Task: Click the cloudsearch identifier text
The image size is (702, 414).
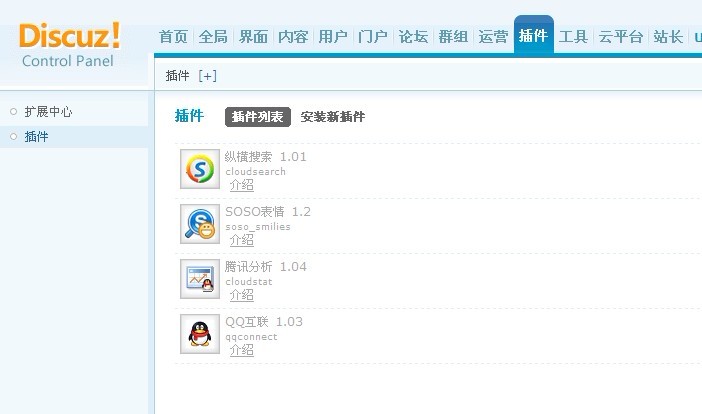Action: tap(256, 171)
